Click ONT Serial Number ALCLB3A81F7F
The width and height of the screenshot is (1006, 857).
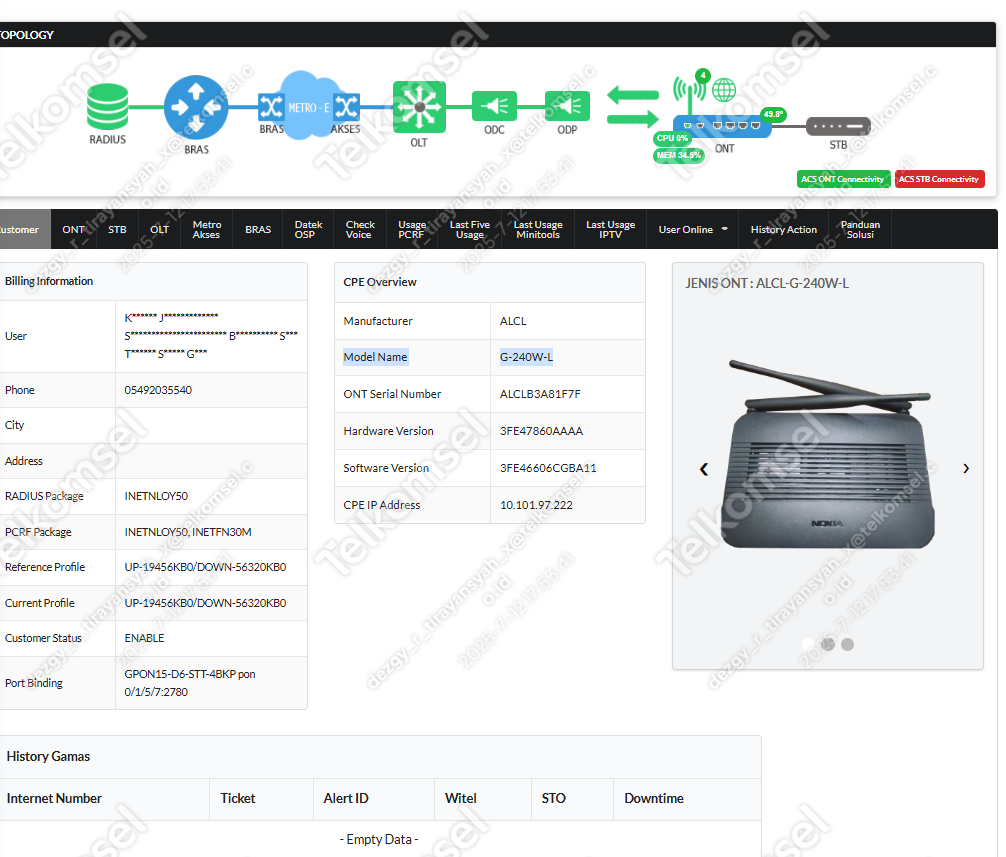pos(540,394)
